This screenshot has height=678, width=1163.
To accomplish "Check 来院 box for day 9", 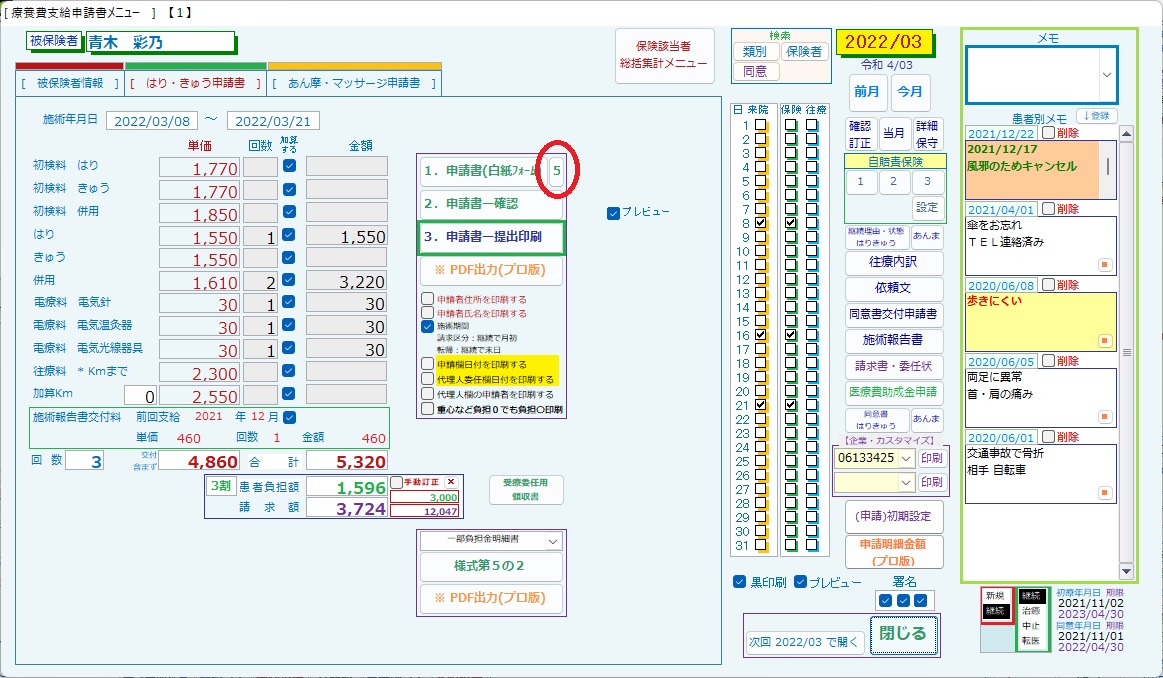I will tap(760, 237).
